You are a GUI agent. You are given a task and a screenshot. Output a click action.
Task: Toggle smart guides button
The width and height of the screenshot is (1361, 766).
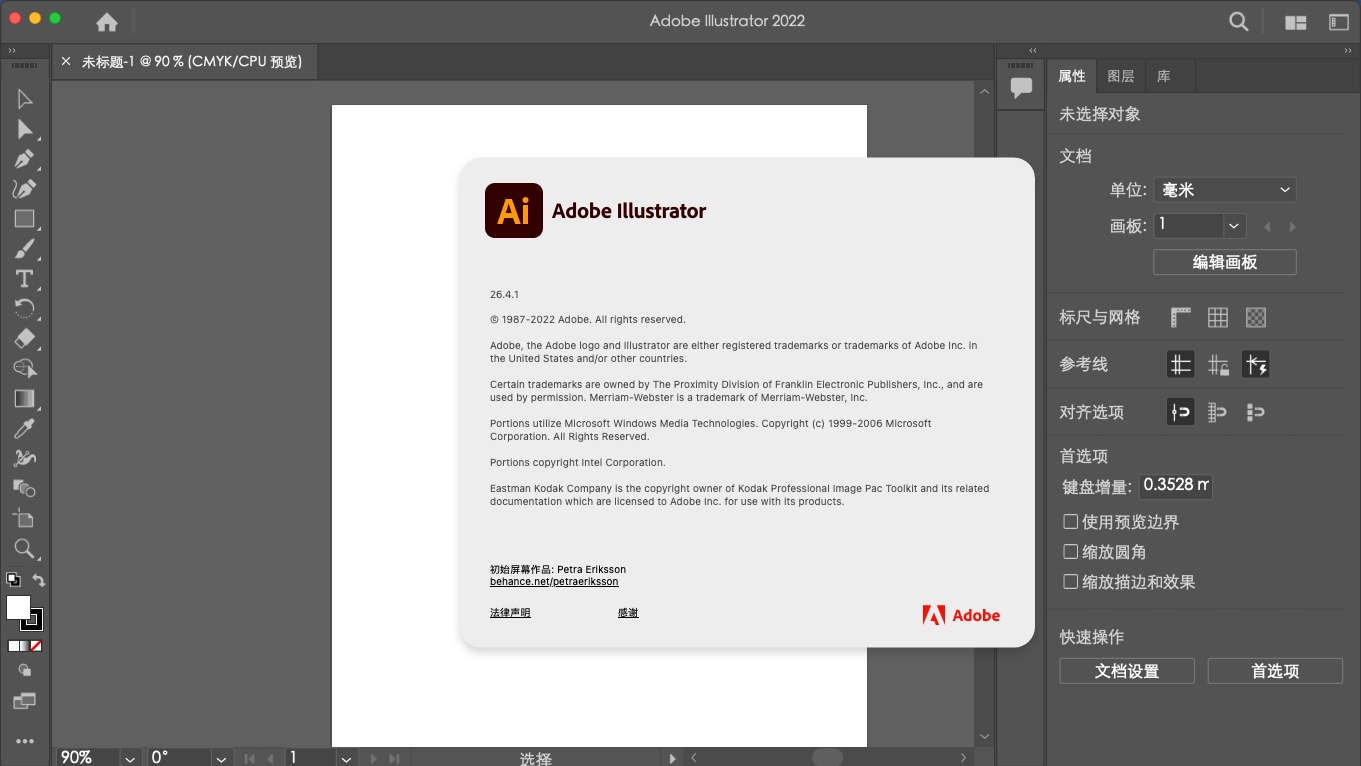[x=1256, y=364]
